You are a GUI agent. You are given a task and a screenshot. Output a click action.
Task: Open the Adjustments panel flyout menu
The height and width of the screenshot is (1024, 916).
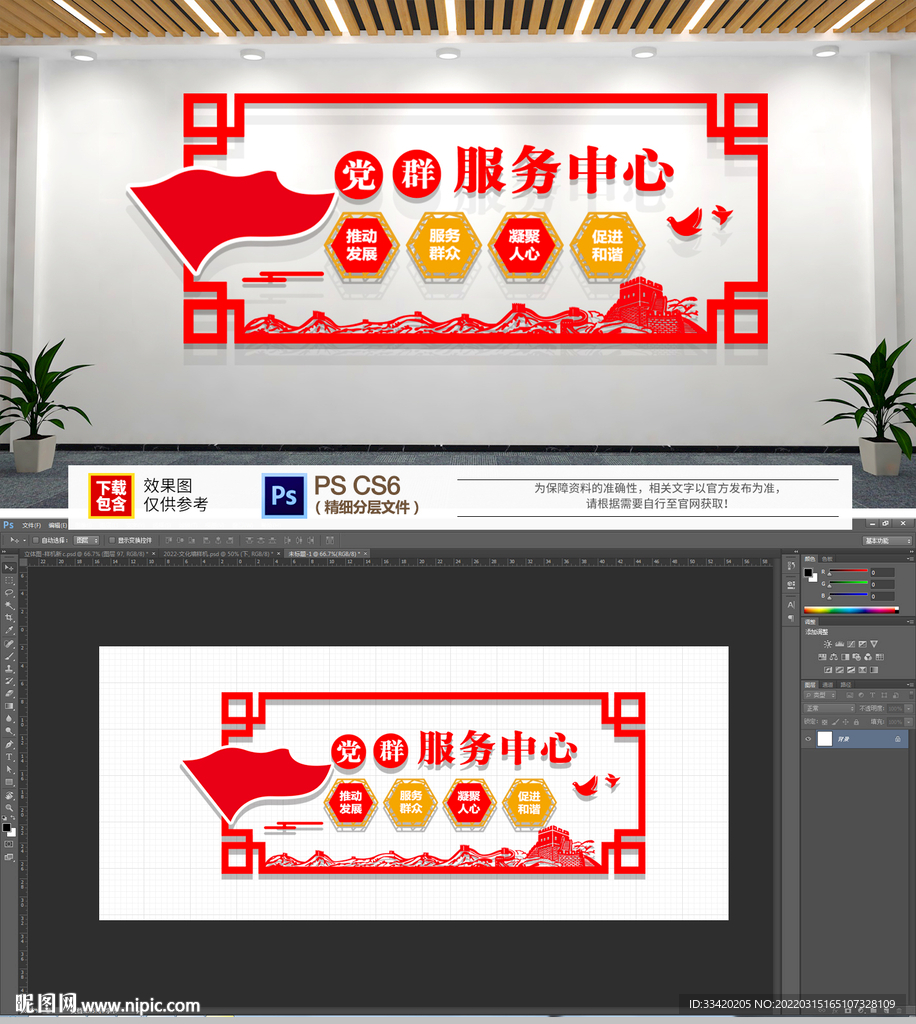tap(909, 622)
